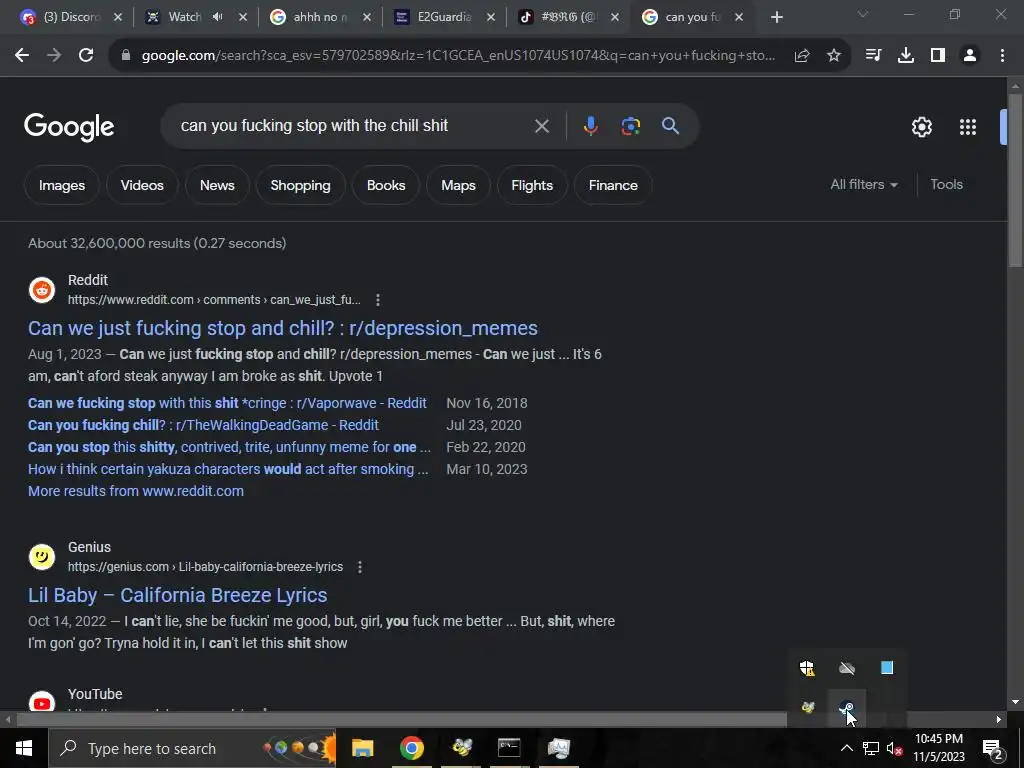Open the tab search dropdown arrow
Viewport: 1024px width, 768px height.
(863, 14)
